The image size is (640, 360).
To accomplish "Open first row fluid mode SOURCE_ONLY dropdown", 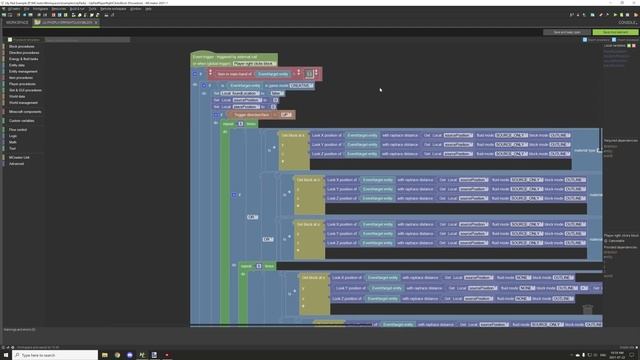I will point(511,135).
